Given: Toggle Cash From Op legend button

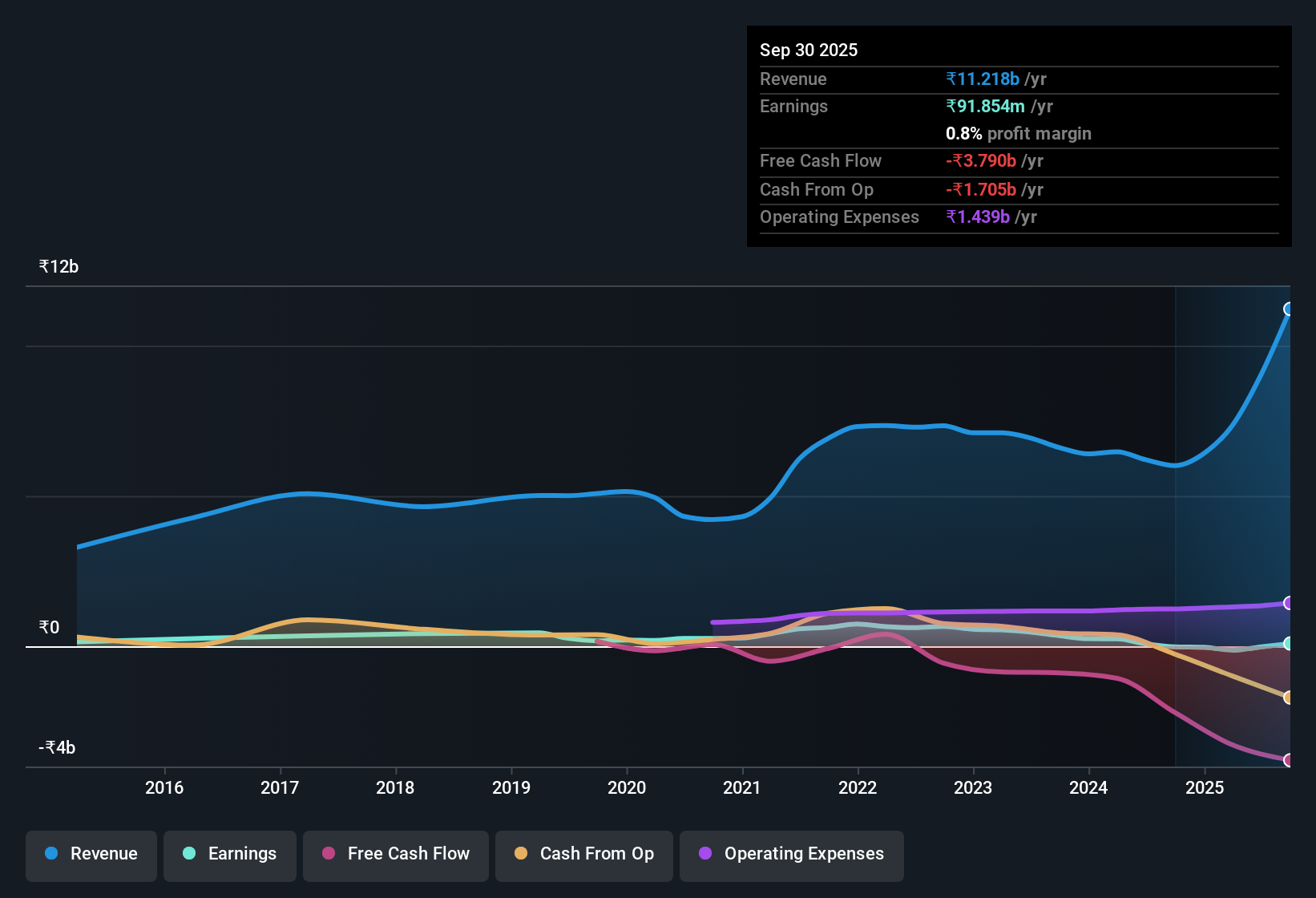Looking at the screenshot, I should click(x=584, y=855).
